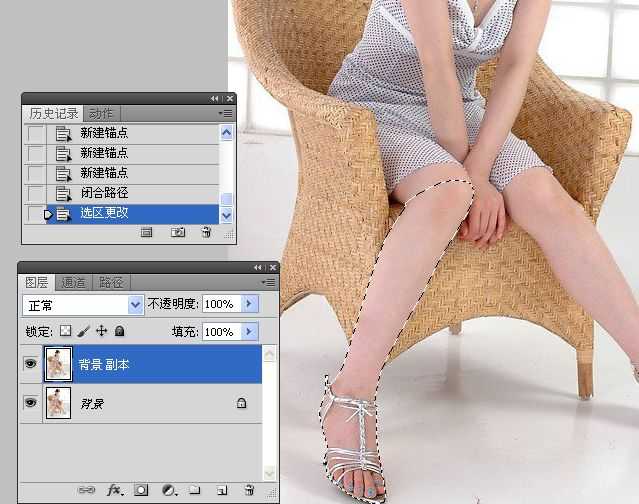Close the Layers panel
This screenshot has width=639, height=504.
(273, 267)
